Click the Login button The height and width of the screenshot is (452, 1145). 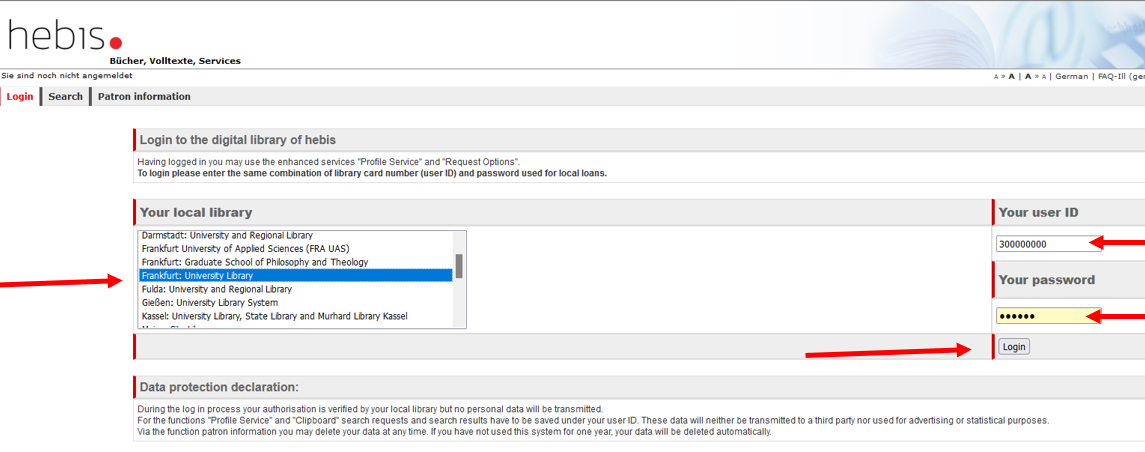click(x=1014, y=347)
